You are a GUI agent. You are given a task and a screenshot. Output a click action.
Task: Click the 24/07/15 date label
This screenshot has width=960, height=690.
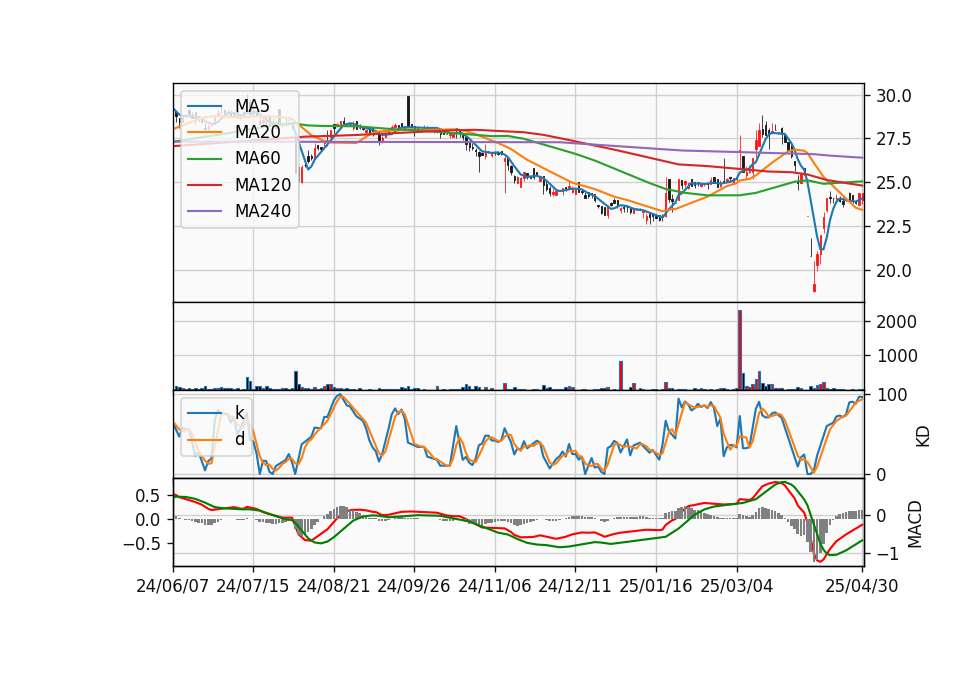click(253, 586)
